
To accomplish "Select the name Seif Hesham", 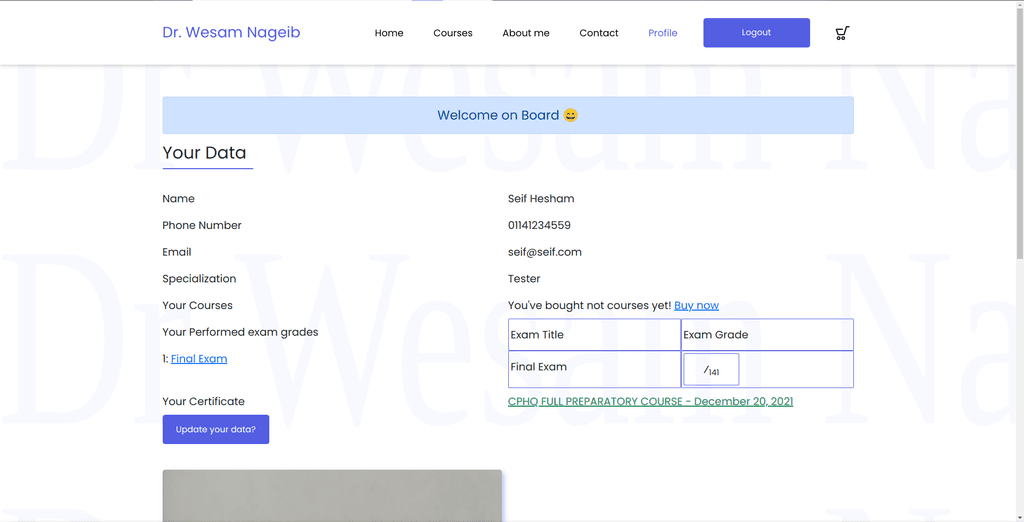I will [541, 199].
